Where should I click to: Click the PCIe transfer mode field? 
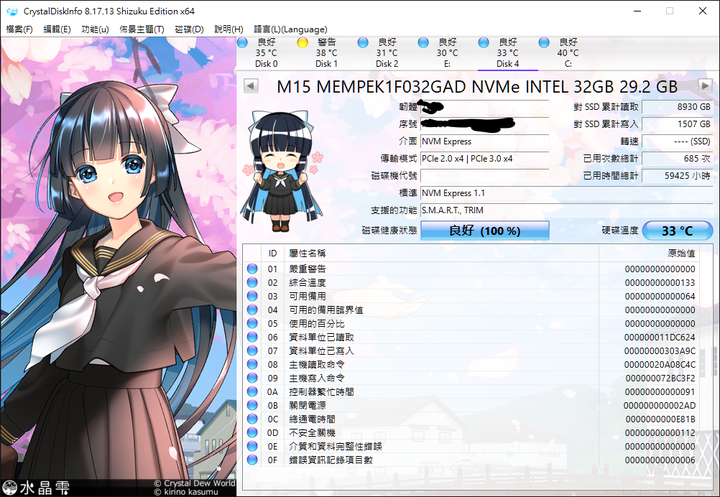coord(484,158)
